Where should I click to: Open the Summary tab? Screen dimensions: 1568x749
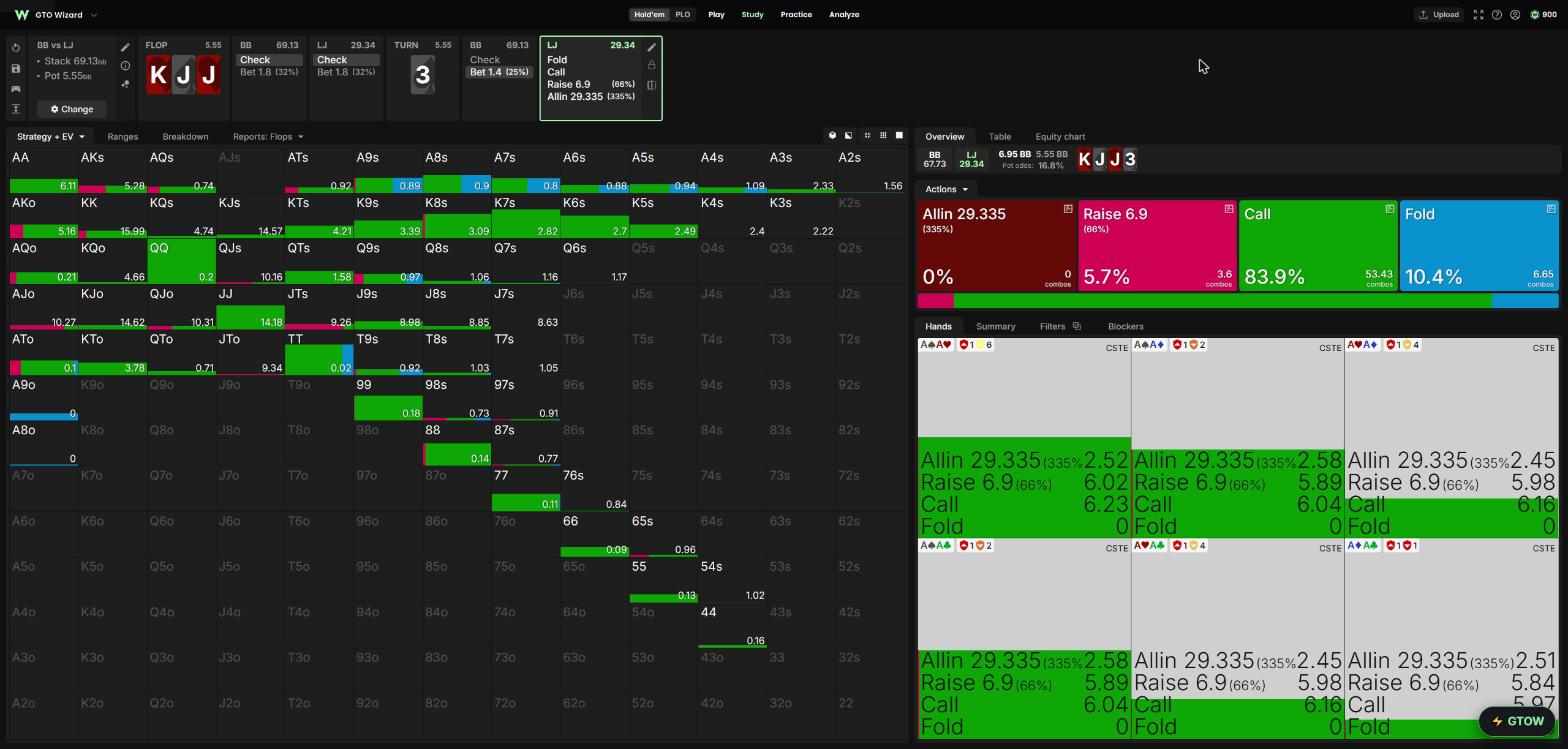tap(995, 327)
